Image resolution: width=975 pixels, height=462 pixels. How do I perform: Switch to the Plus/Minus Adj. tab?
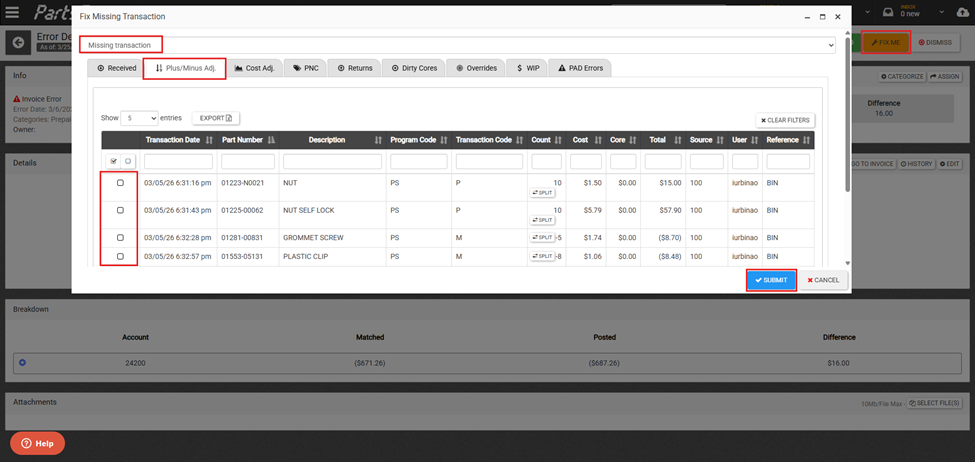[185, 68]
